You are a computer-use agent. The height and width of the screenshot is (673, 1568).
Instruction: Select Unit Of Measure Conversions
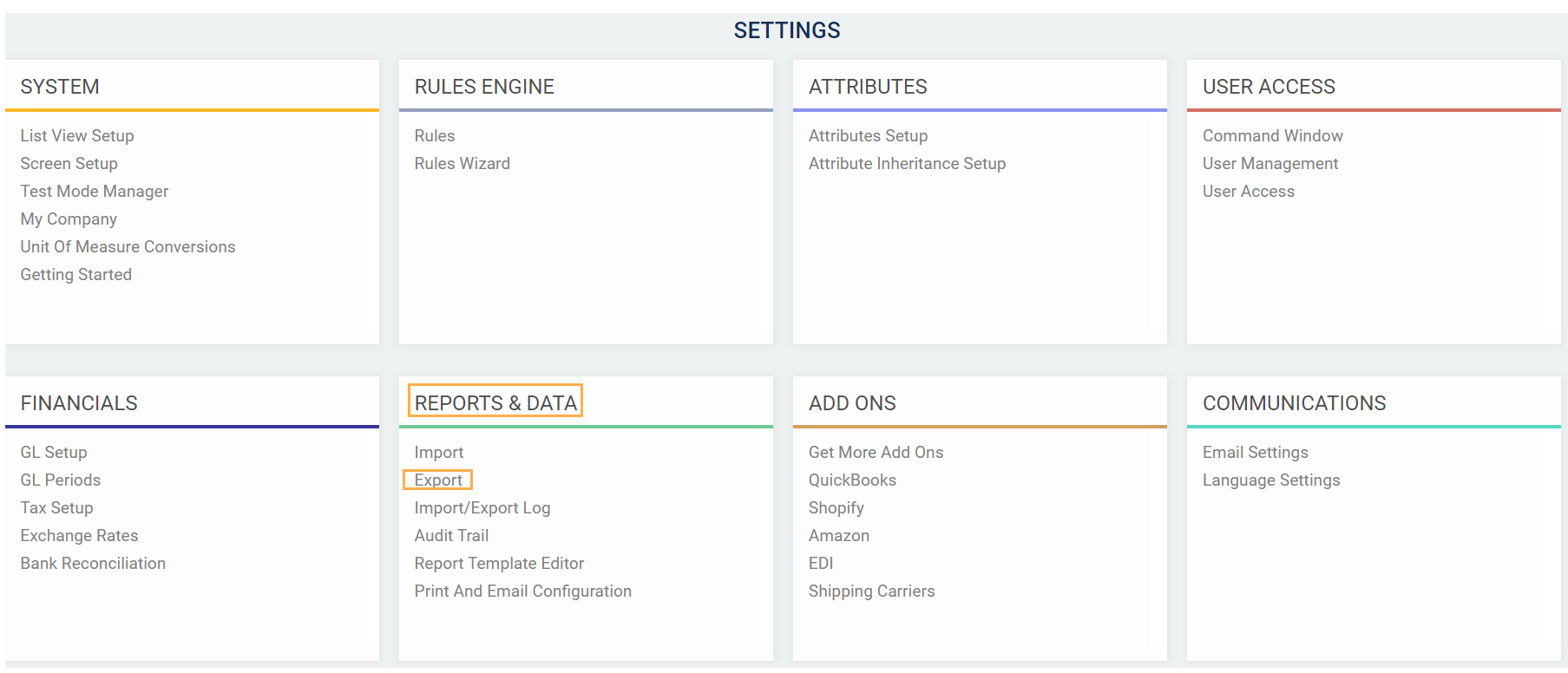point(128,247)
